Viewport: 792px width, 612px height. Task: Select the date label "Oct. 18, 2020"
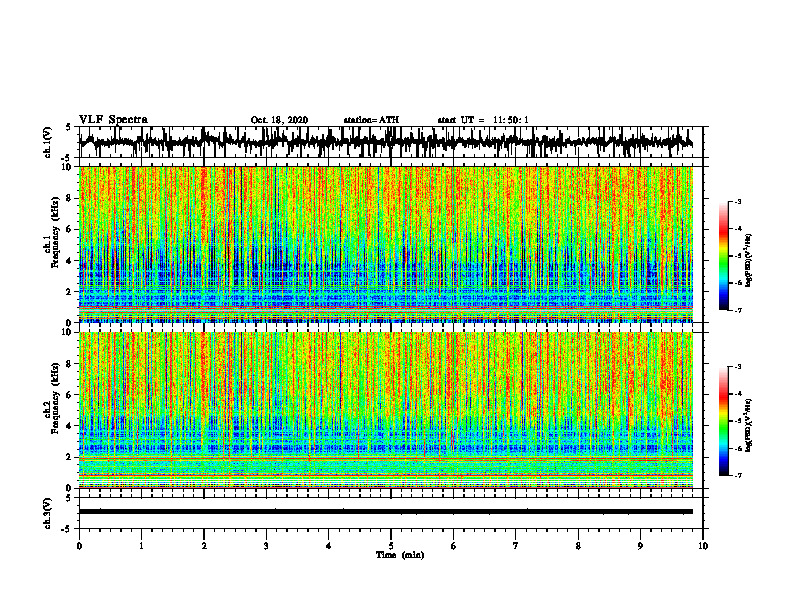pos(279,120)
